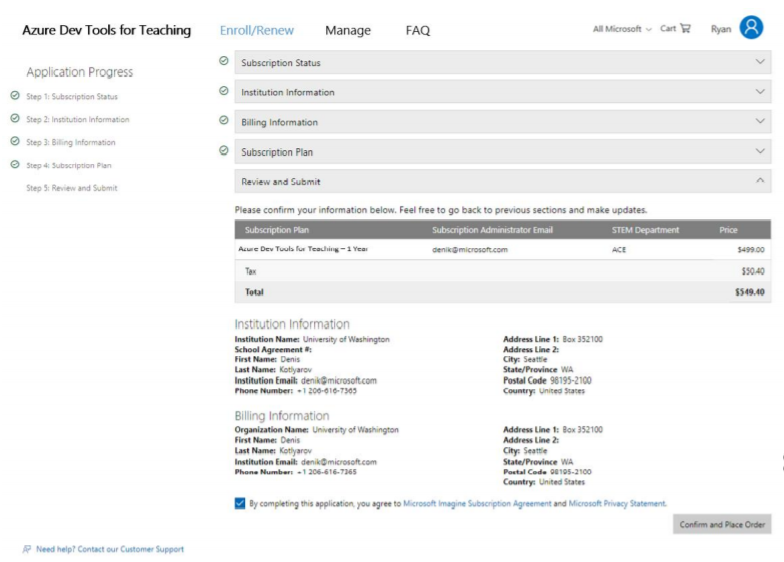Expand the Subscription Plan section chevron
784x562 pixels.
coord(760,151)
